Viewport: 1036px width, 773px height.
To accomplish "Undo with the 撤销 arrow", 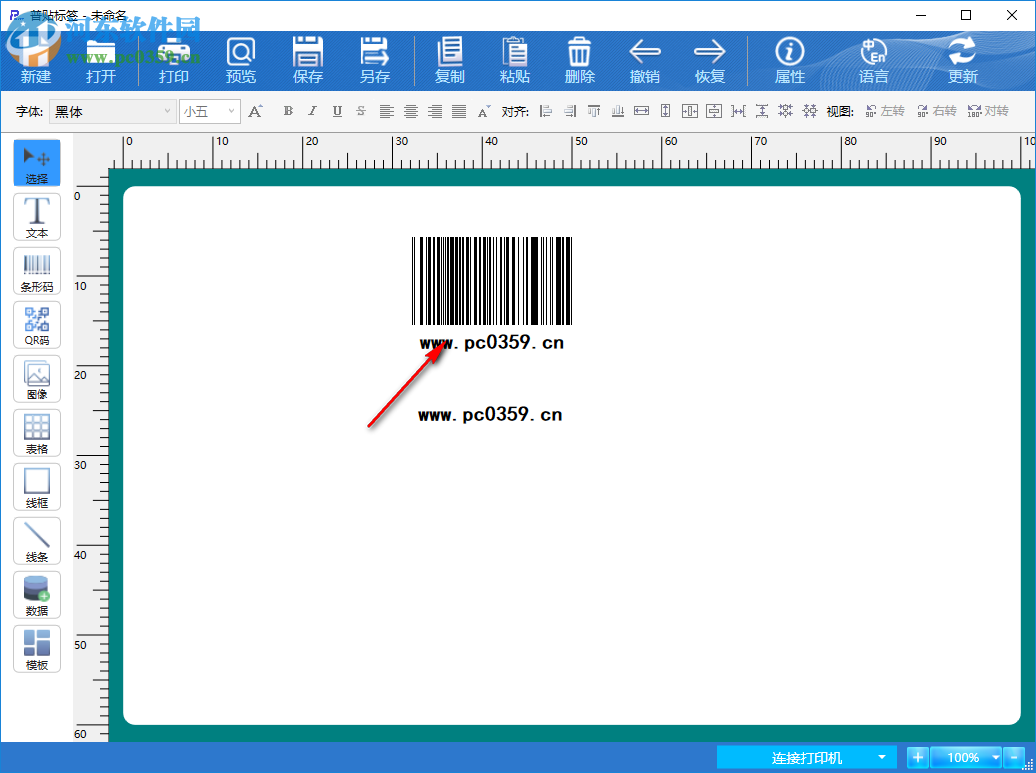I will (x=645, y=60).
